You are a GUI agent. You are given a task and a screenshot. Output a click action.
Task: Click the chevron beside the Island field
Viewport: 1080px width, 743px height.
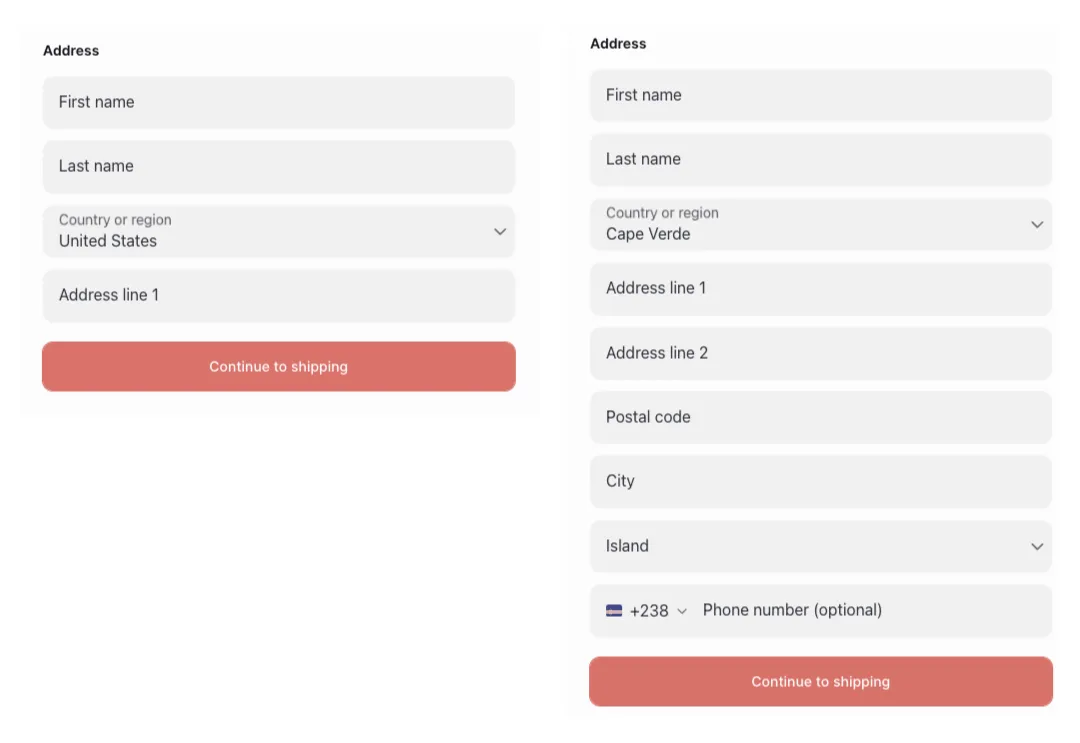(x=1037, y=546)
